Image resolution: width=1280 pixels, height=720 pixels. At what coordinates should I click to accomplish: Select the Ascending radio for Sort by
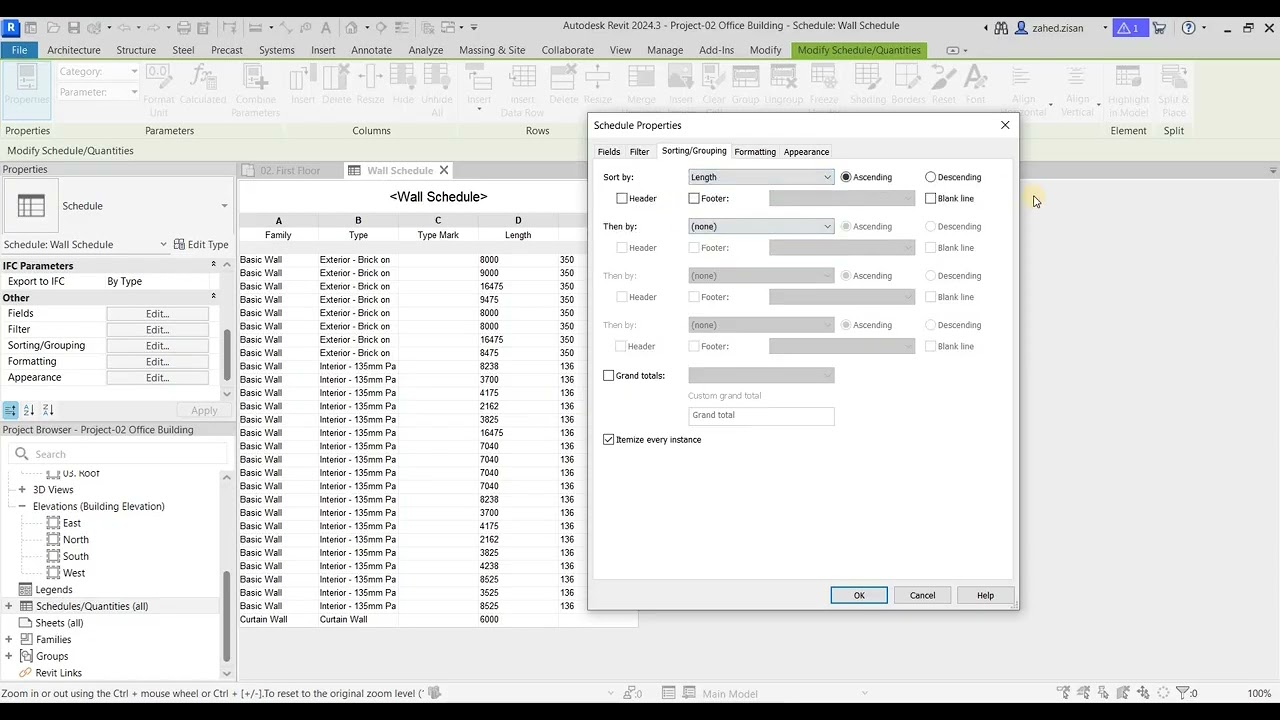(x=846, y=177)
